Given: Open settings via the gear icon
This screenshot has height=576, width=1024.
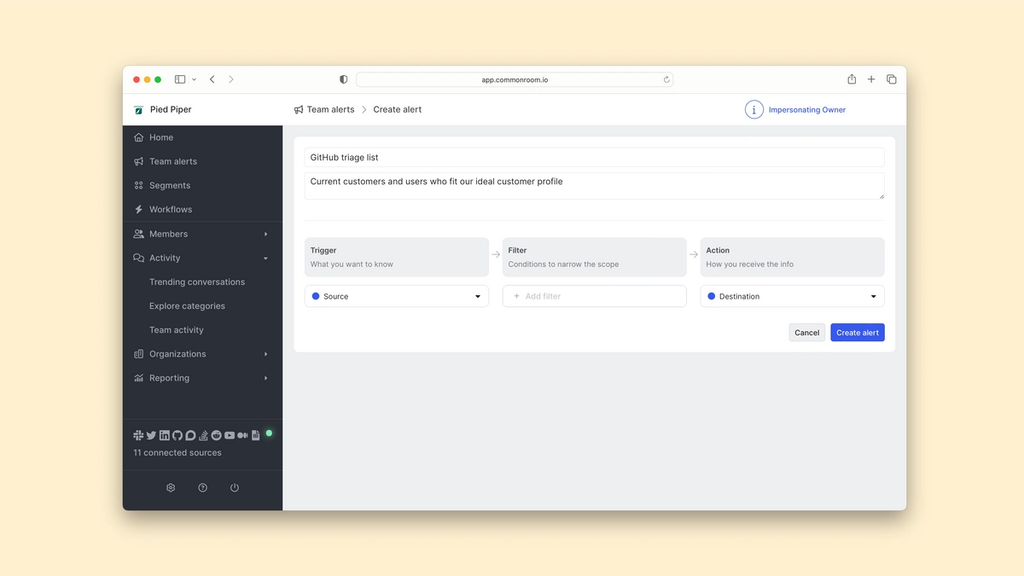Looking at the screenshot, I should click(170, 488).
